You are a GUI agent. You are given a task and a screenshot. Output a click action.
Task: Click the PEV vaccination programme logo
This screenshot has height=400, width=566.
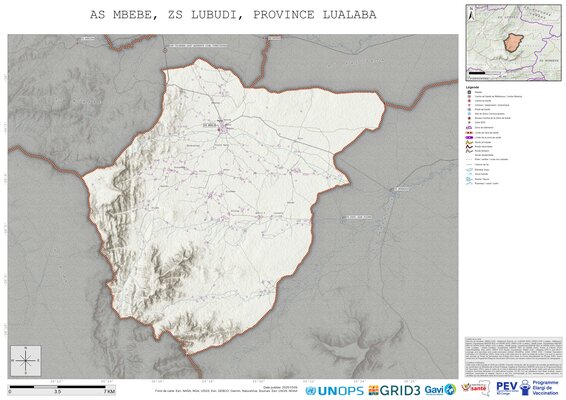point(528,388)
